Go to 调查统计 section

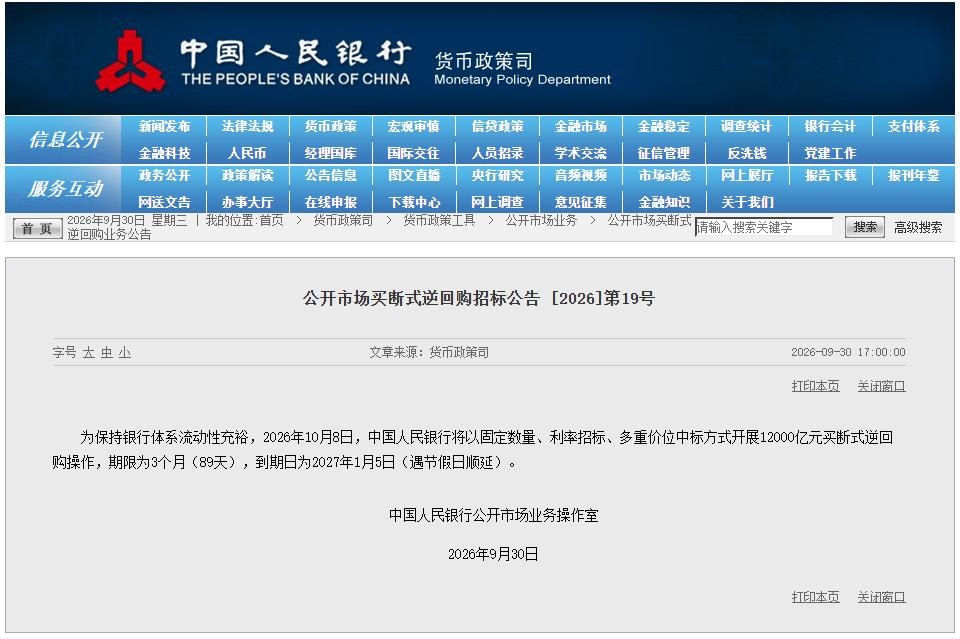[x=747, y=127]
